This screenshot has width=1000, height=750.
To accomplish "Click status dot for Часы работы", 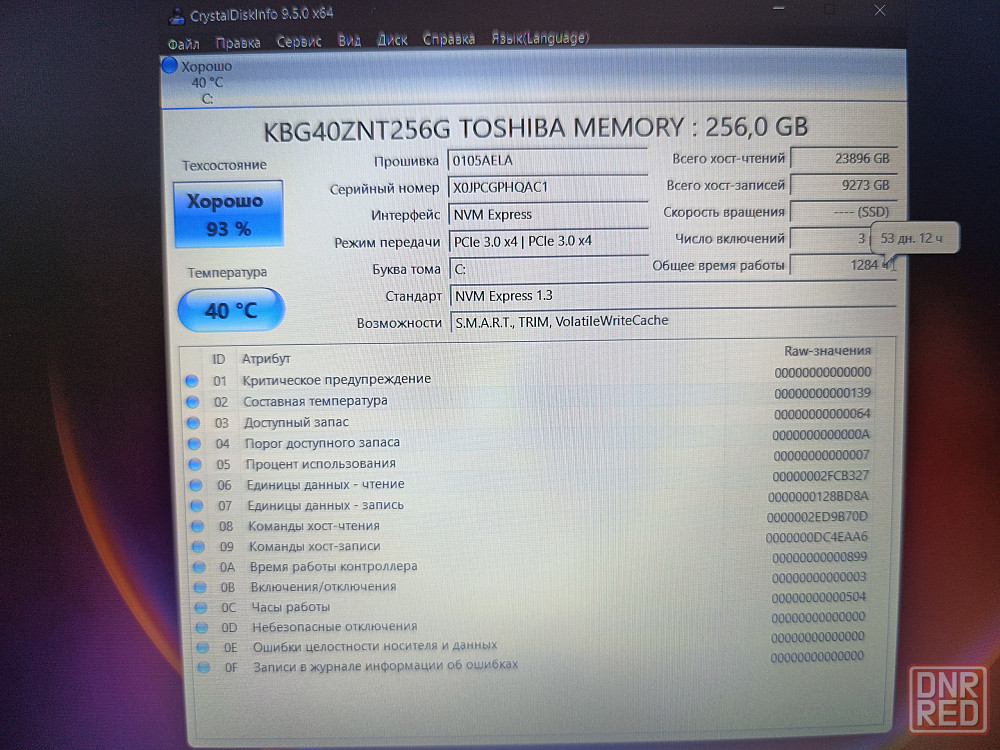I will tap(201, 608).
